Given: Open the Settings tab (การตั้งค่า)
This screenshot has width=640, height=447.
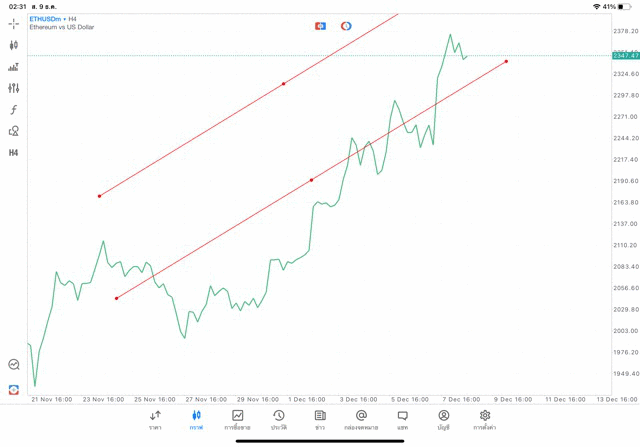Looking at the screenshot, I should click(485, 420).
